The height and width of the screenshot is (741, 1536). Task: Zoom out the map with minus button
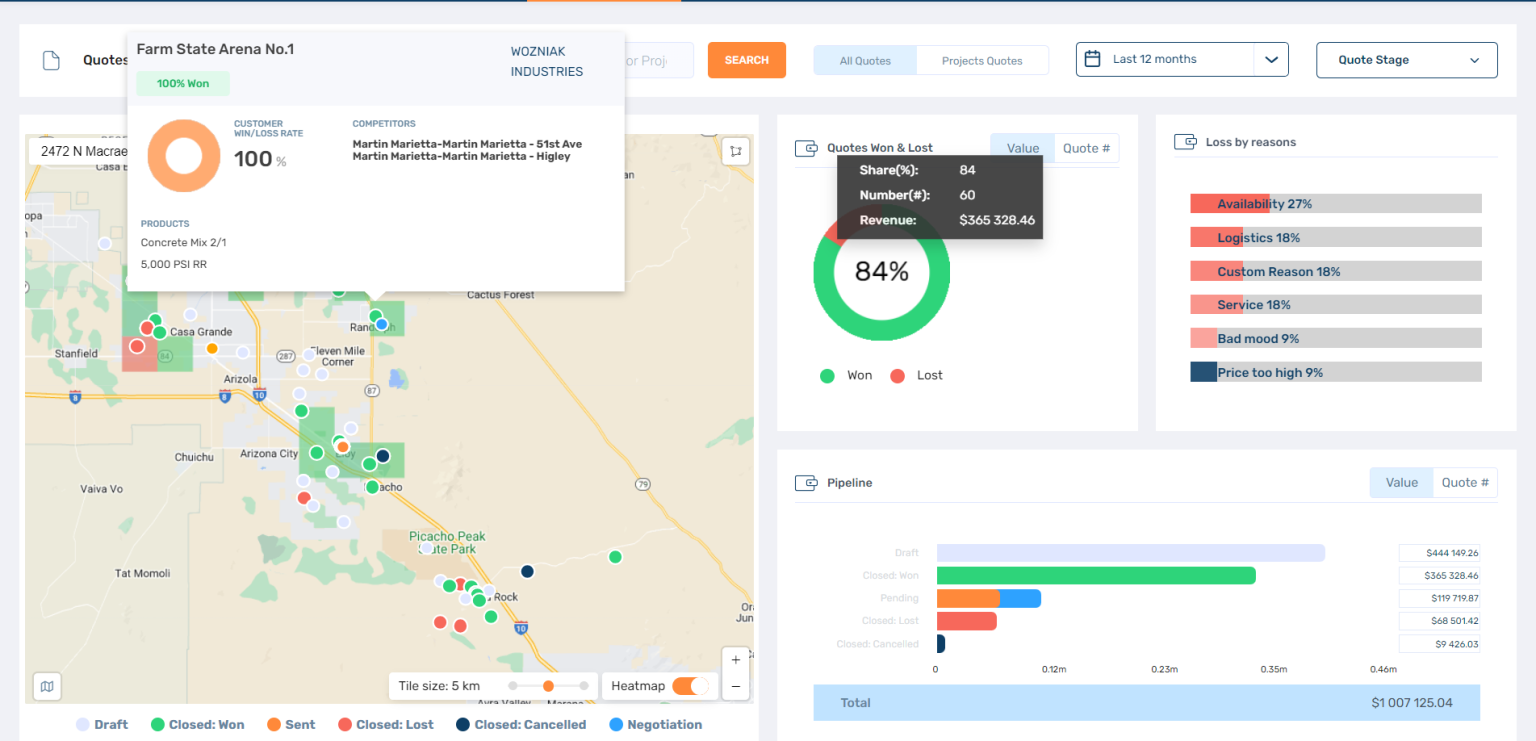[x=736, y=686]
